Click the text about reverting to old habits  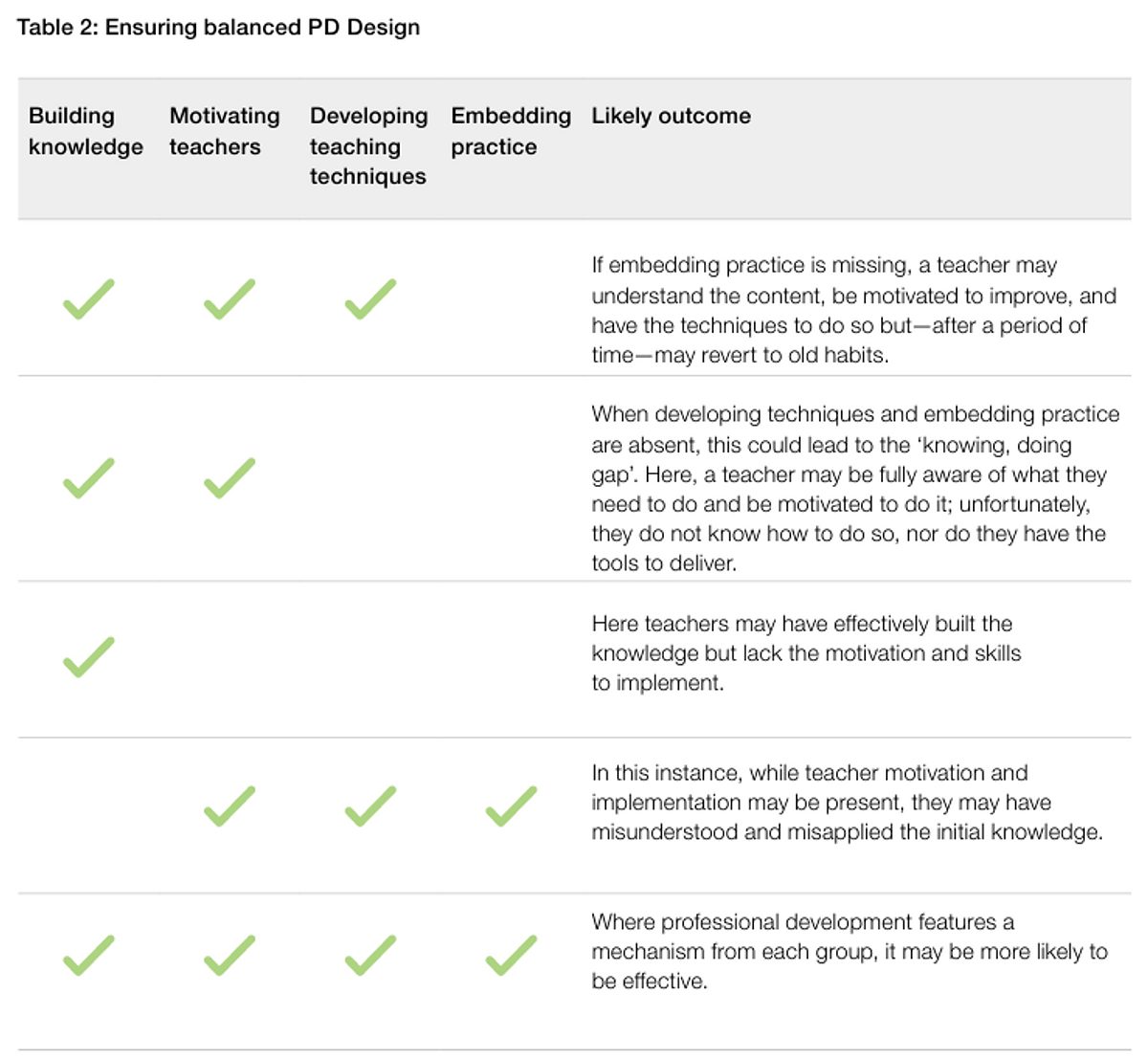854,310
